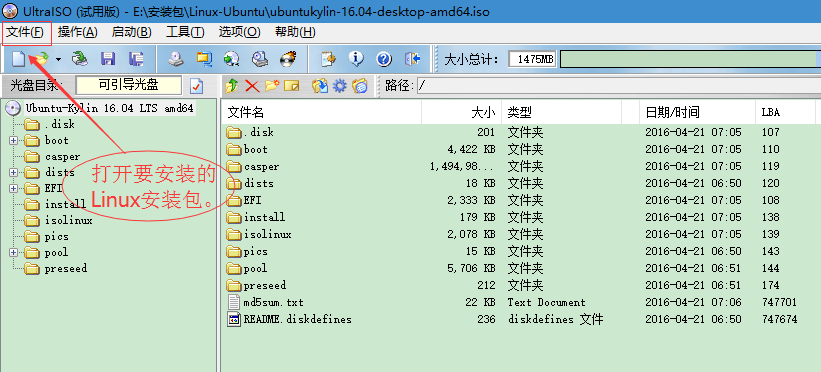
Task: Expand the dists folder in tree
Action: point(13,172)
